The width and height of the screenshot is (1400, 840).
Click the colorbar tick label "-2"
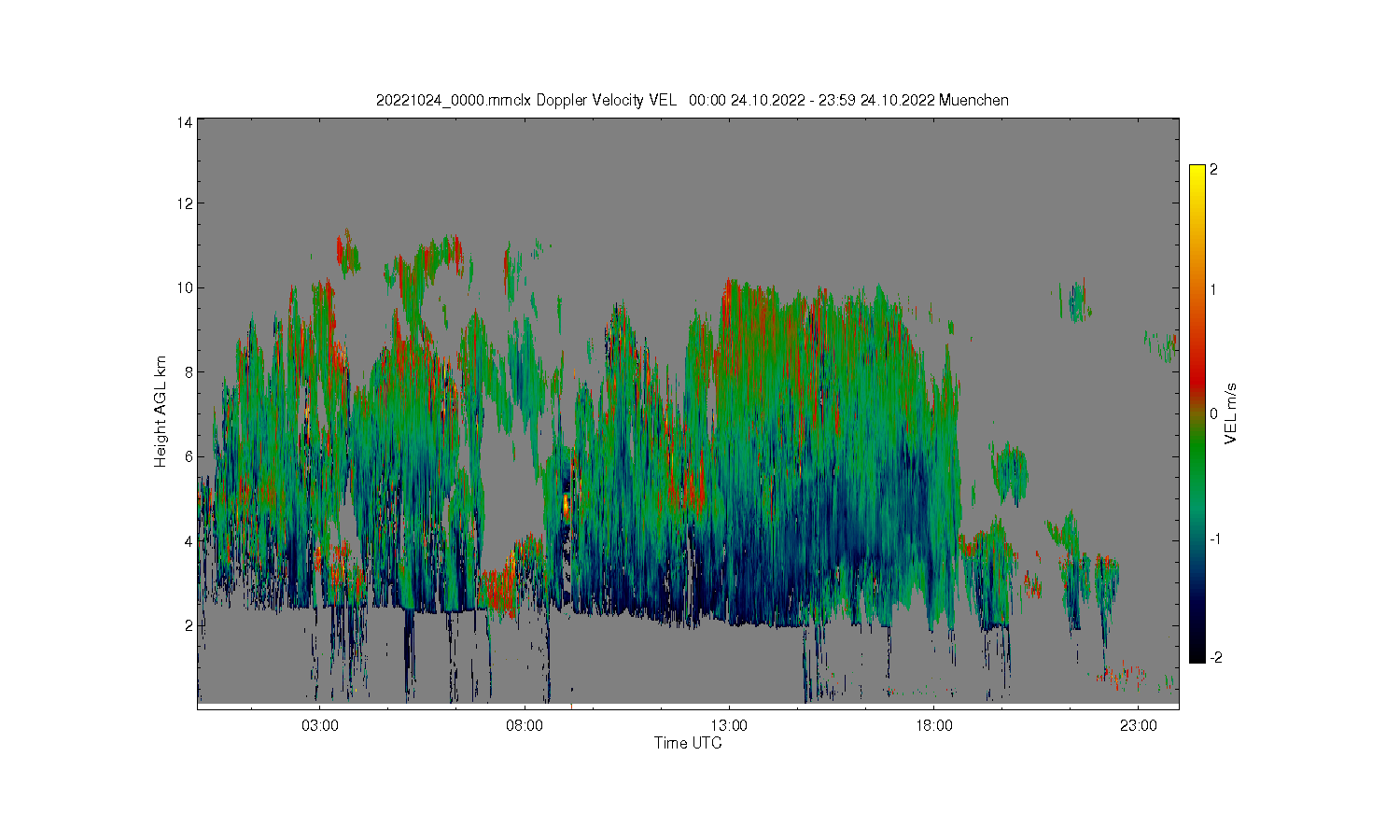(1215, 658)
